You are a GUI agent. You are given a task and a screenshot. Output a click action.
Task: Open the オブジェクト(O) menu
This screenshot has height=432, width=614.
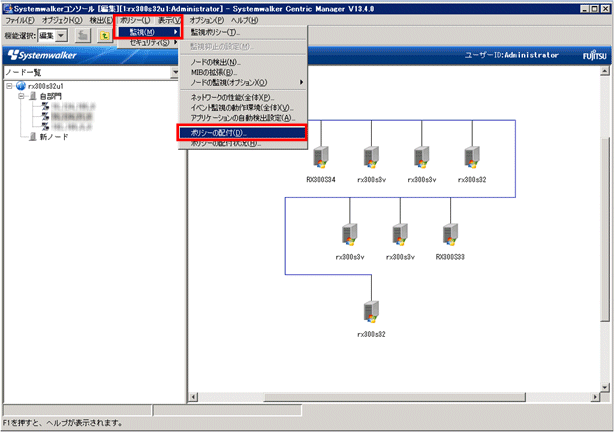coord(62,20)
